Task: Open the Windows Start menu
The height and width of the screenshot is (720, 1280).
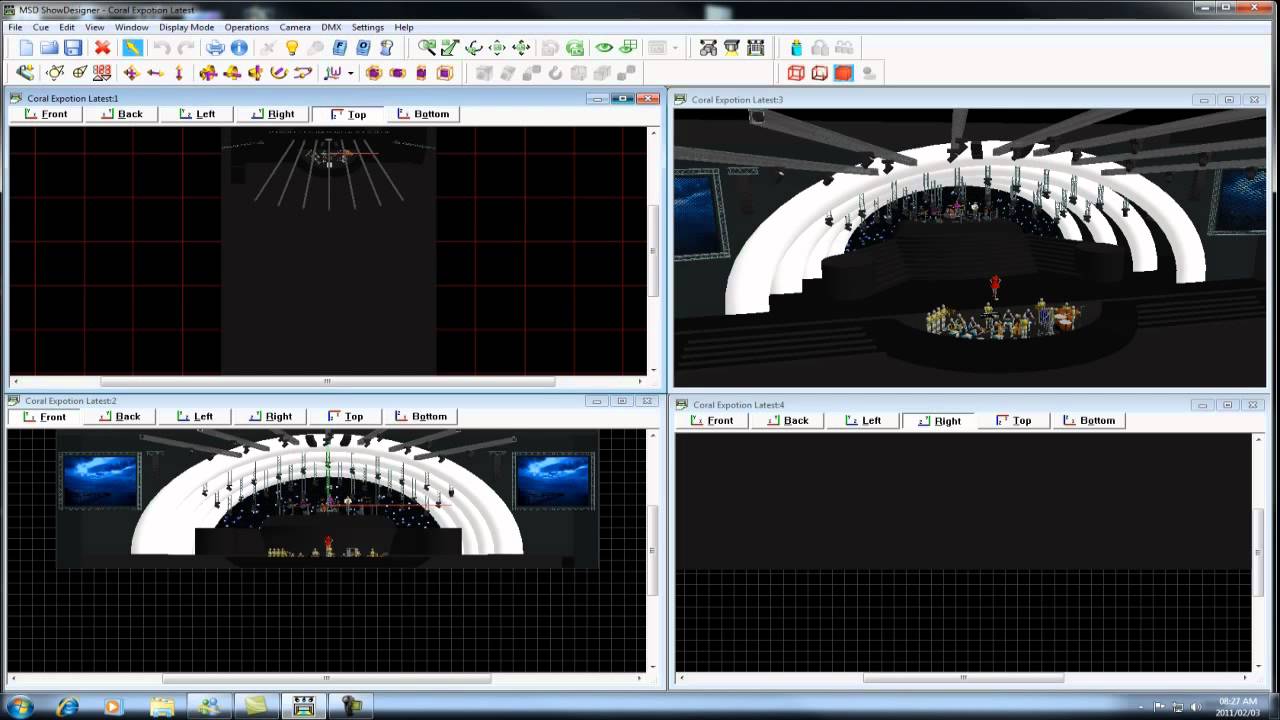Action: [x=20, y=706]
